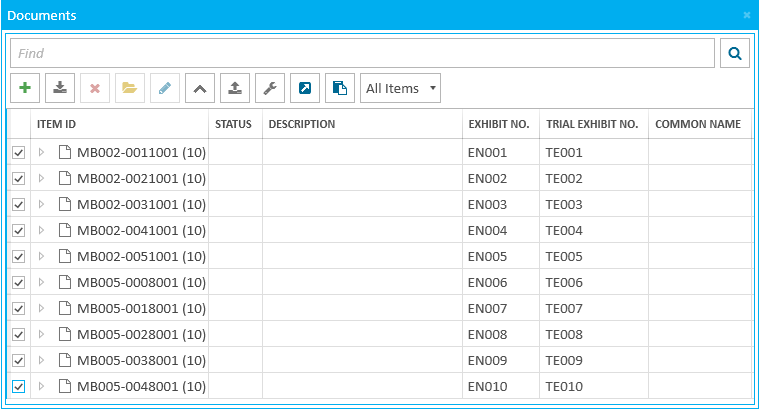Click the upward chevron toolbar button
Screen dimensions: 760x410
pos(200,88)
